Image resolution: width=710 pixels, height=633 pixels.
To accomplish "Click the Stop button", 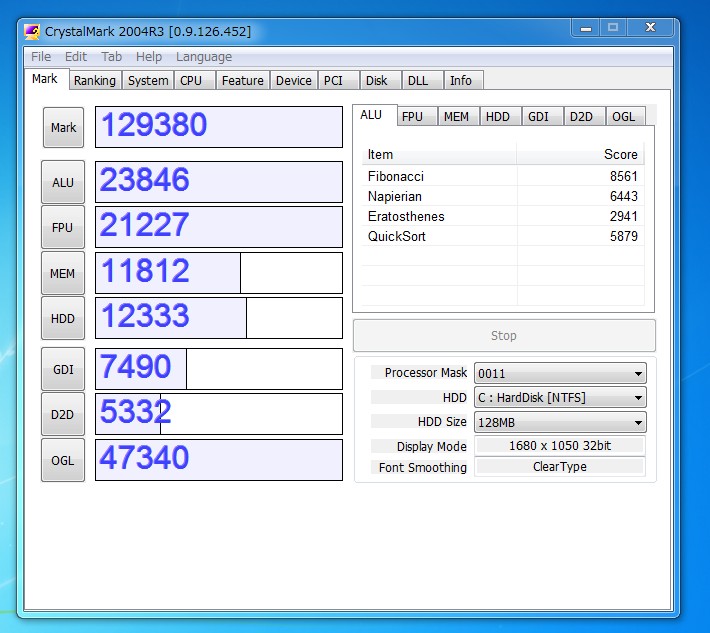I will click(504, 336).
